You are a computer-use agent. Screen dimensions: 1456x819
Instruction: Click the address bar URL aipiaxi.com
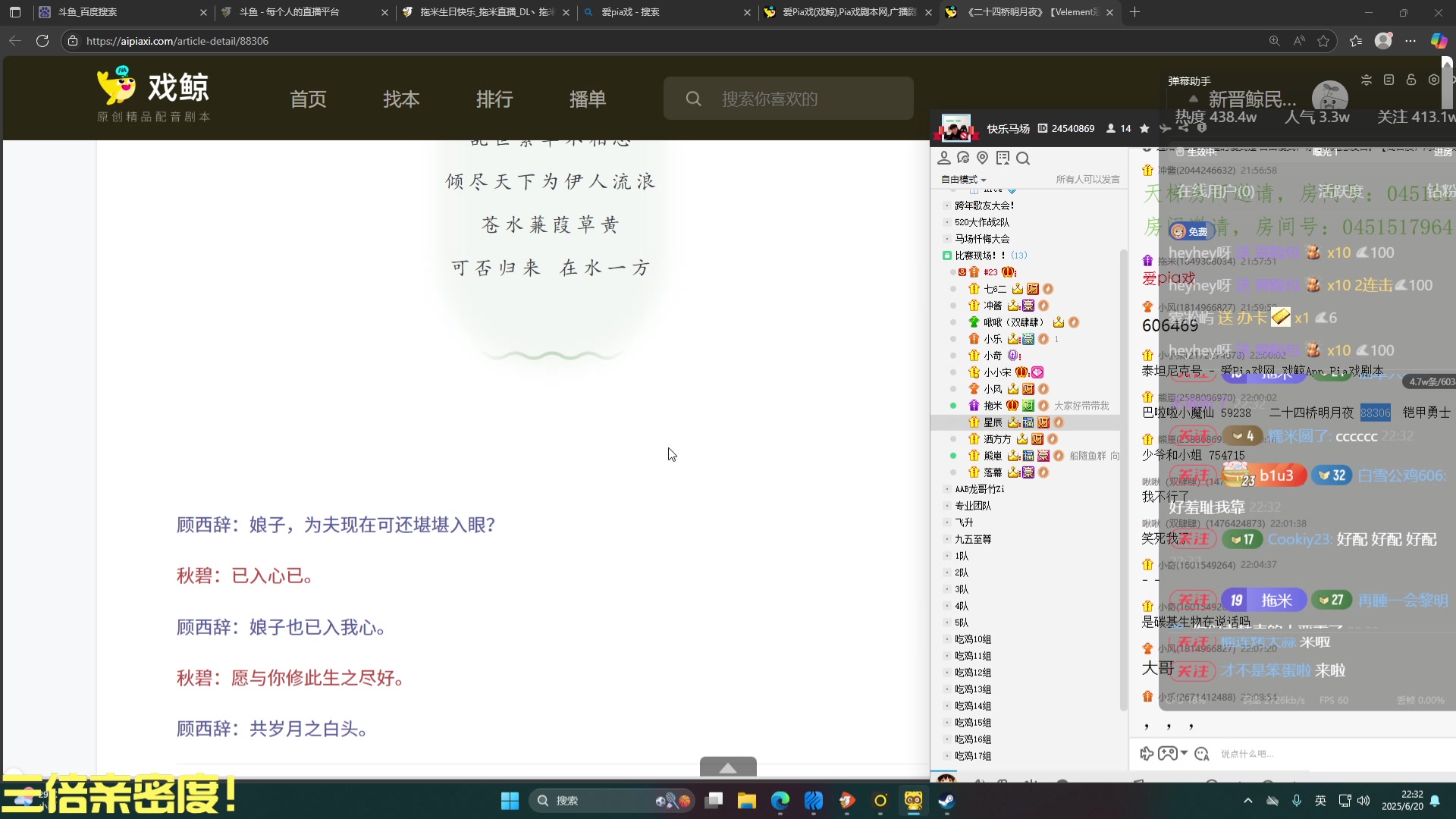pos(177,41)
